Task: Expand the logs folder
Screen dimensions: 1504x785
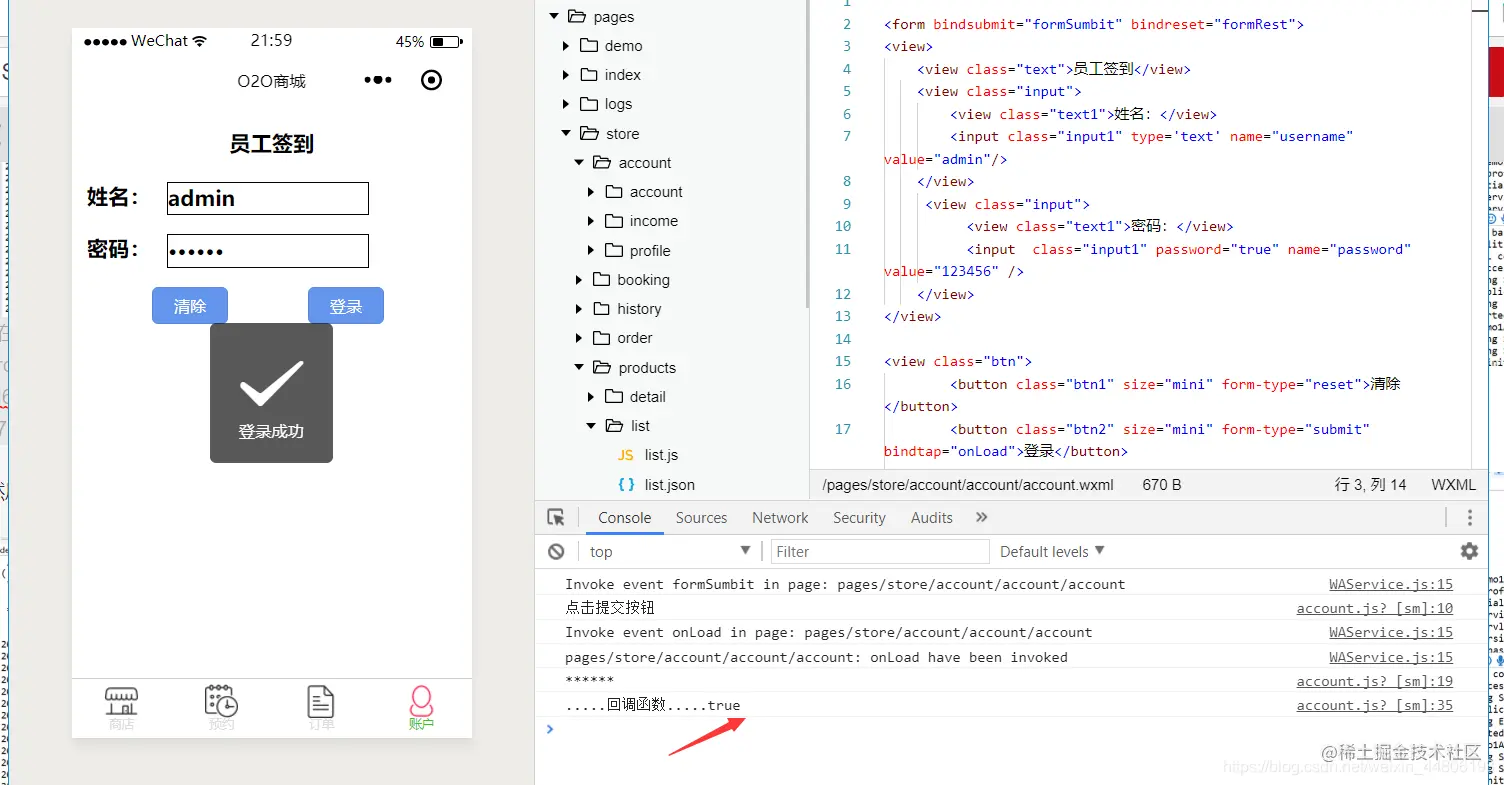Action: point(566,104)
